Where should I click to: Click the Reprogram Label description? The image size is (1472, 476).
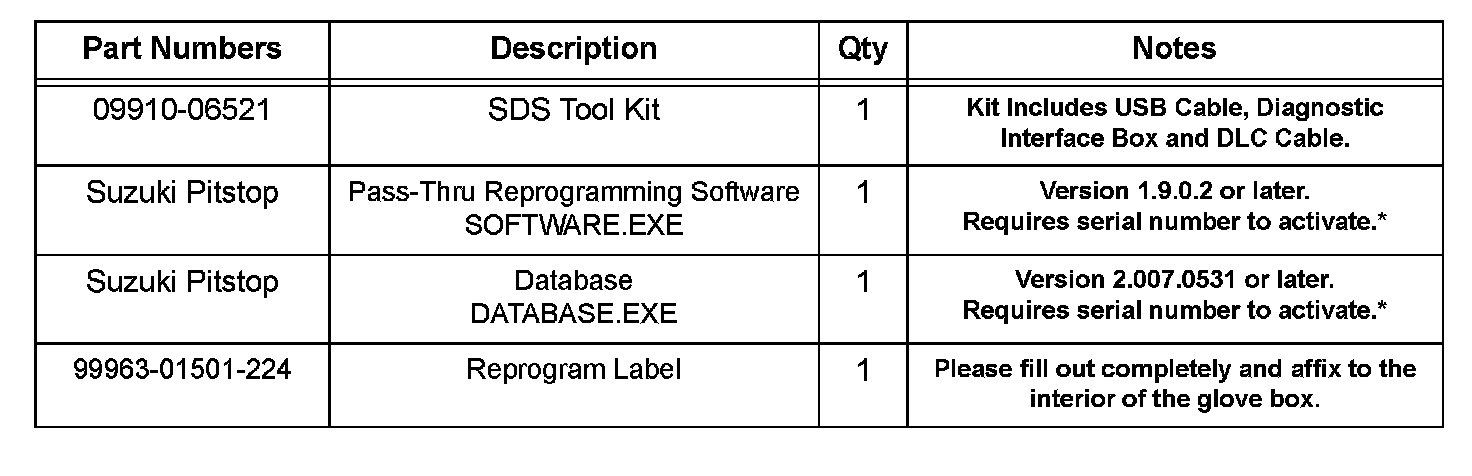(574, 370)
